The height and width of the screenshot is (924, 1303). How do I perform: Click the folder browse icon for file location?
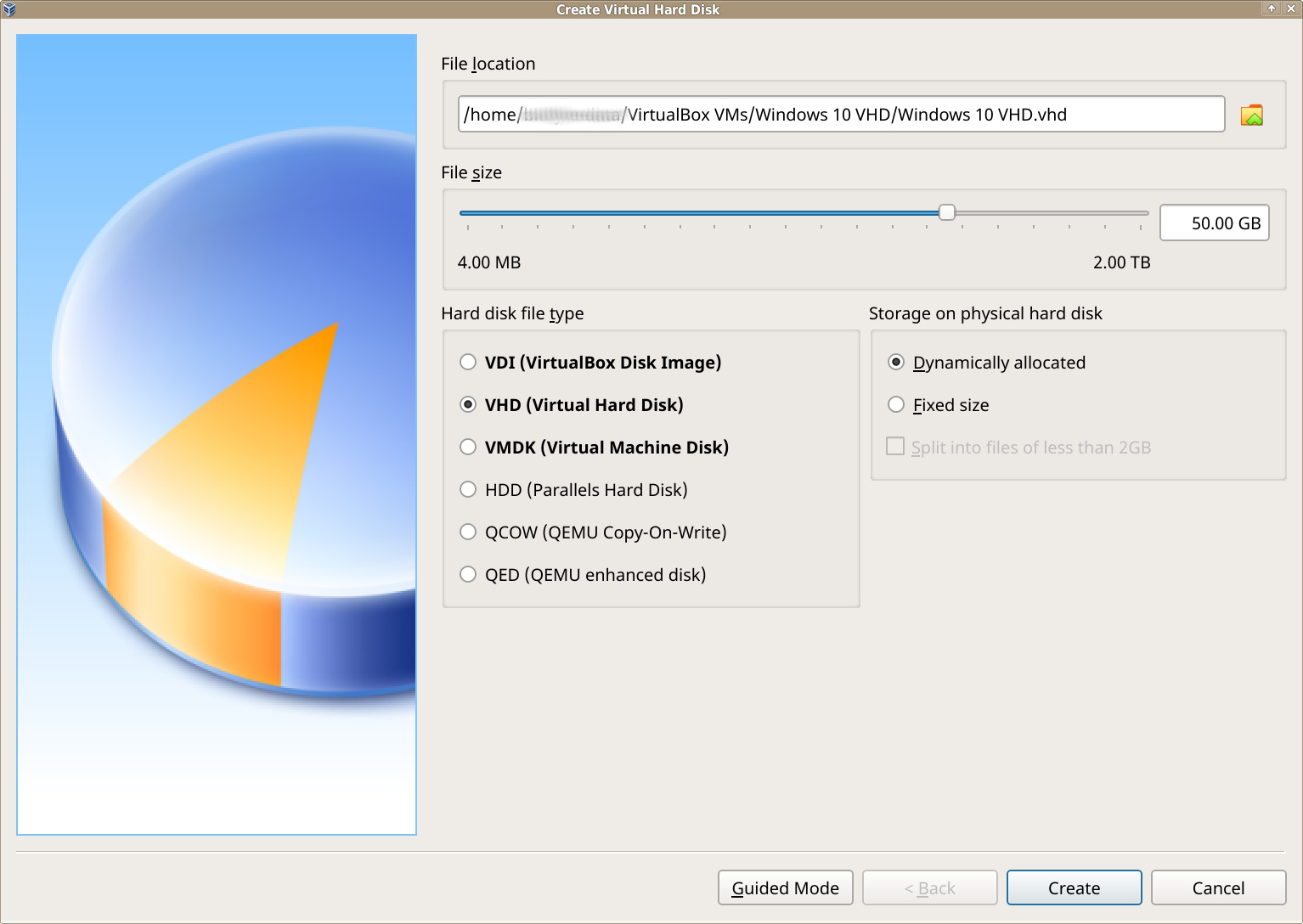[x=1251, y=115]
